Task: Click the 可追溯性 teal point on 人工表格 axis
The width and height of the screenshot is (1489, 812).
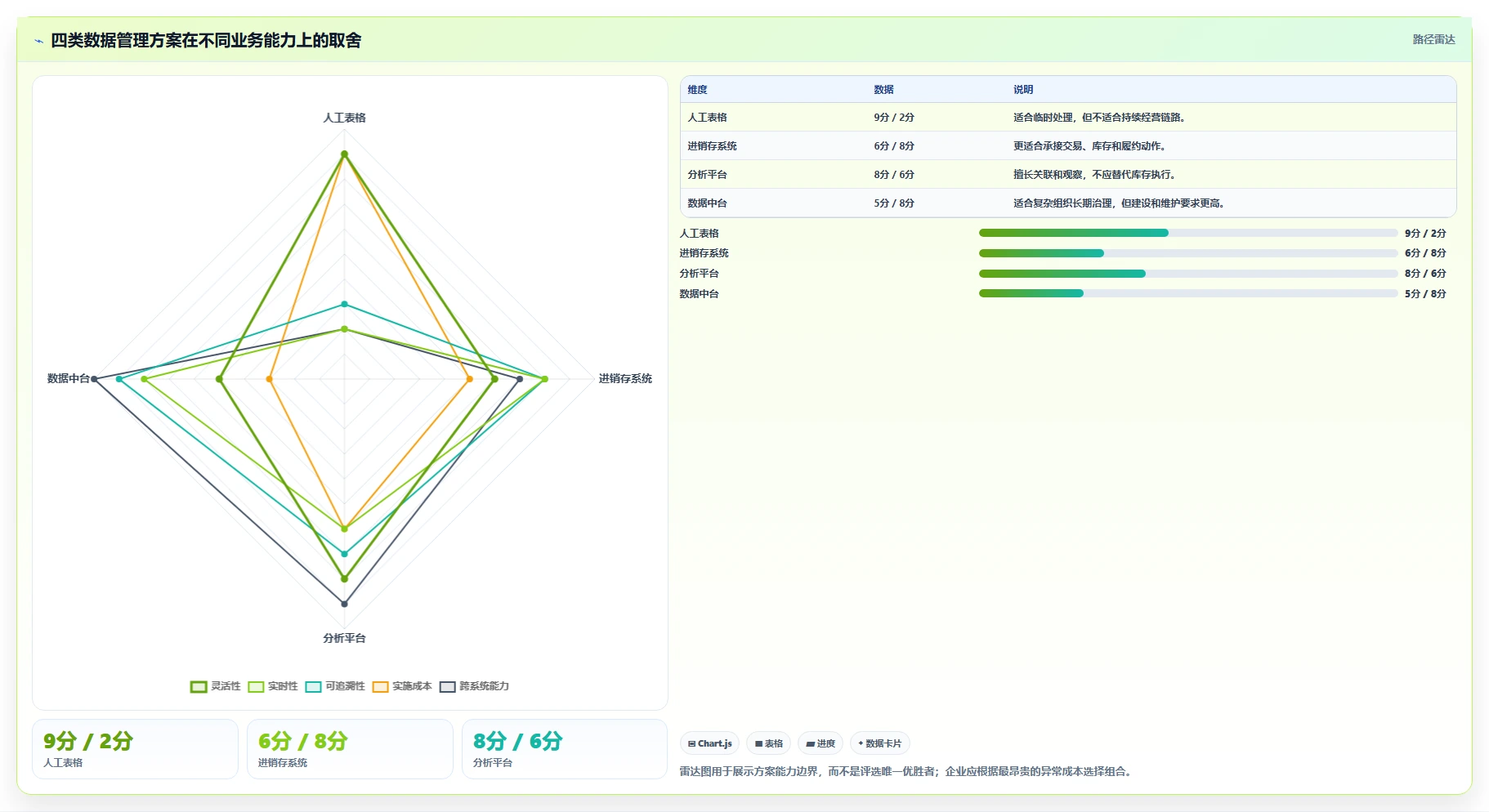Action: pyautogui.click(x=344, y=304)
